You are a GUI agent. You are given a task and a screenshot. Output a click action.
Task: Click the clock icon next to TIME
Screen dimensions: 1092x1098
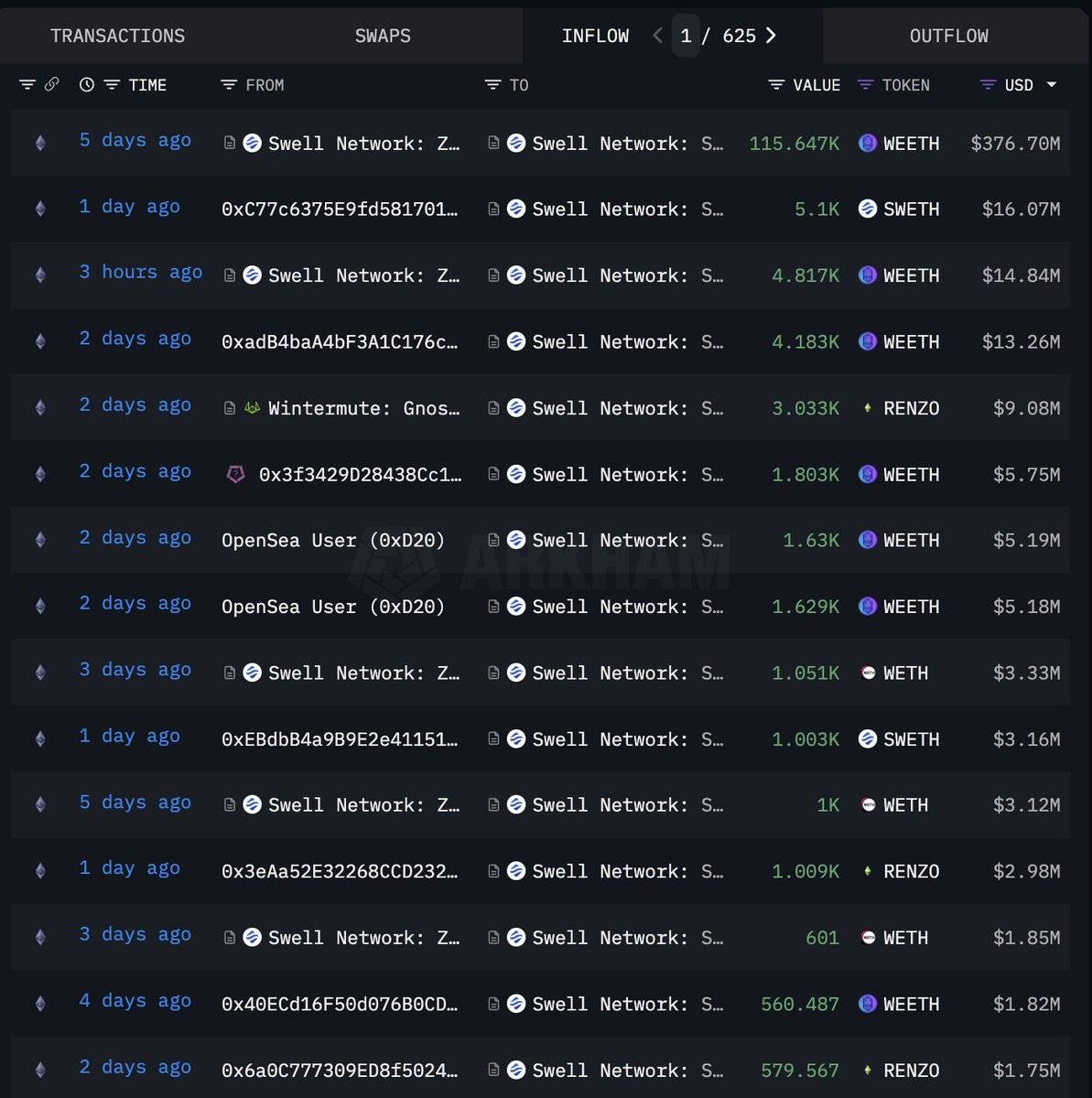tap(87, 84)
